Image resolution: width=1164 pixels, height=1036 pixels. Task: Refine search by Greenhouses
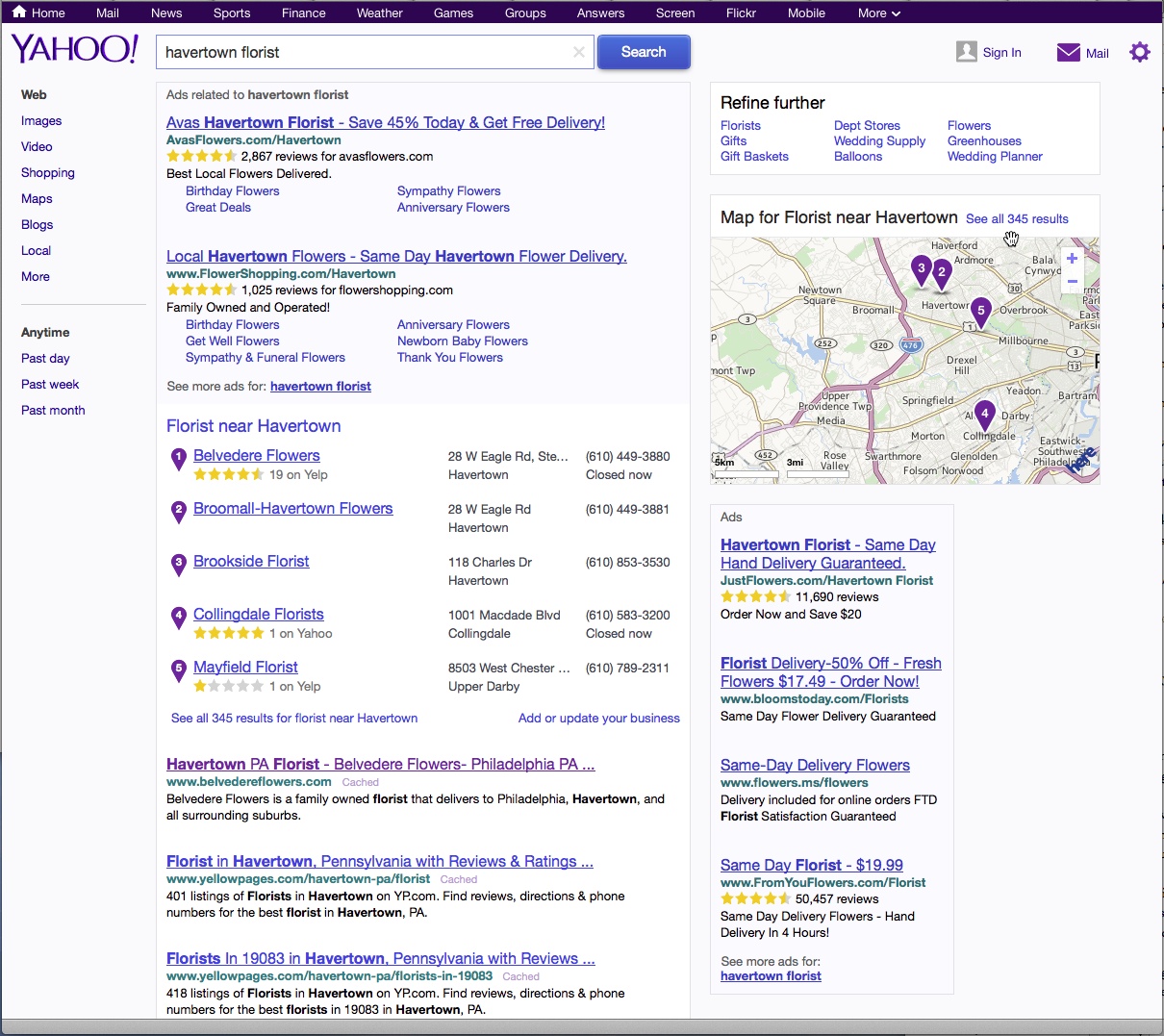click(x=984, y=140)
